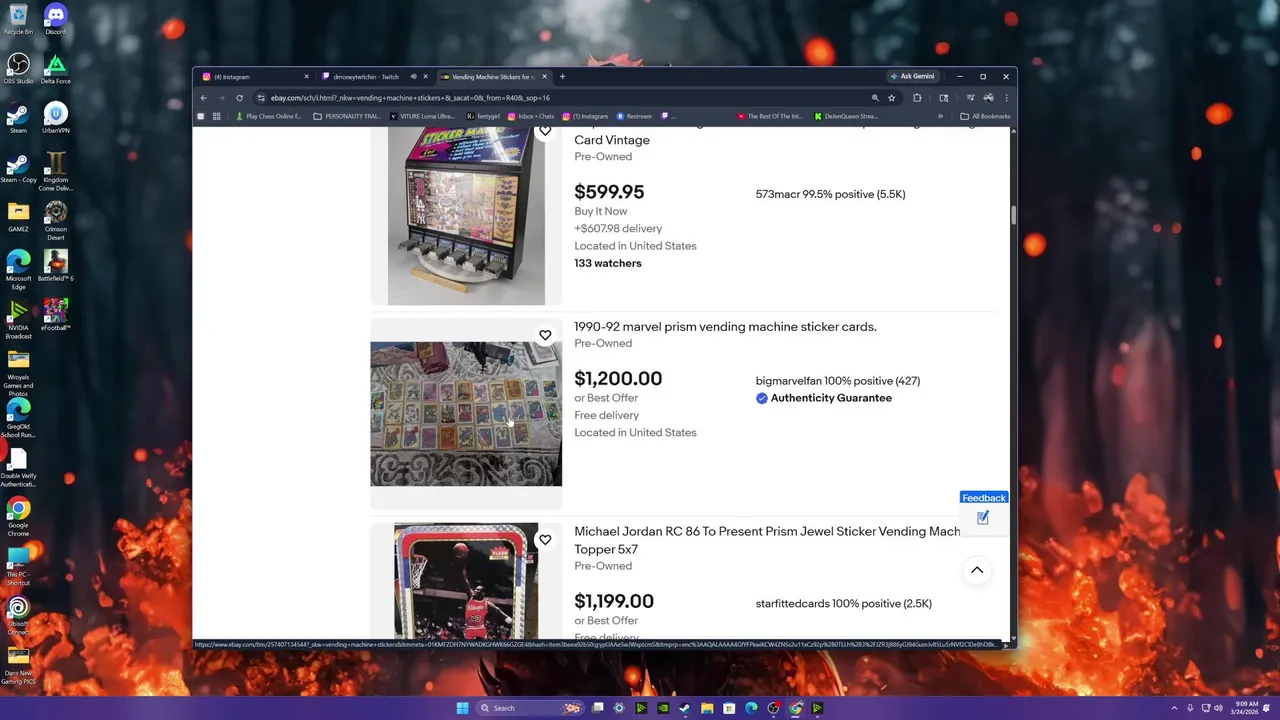Image resolution: width=1280 pixels, height=720 pixels.
Task: Launch Steam from the desktop
Action: click(18, 118)
